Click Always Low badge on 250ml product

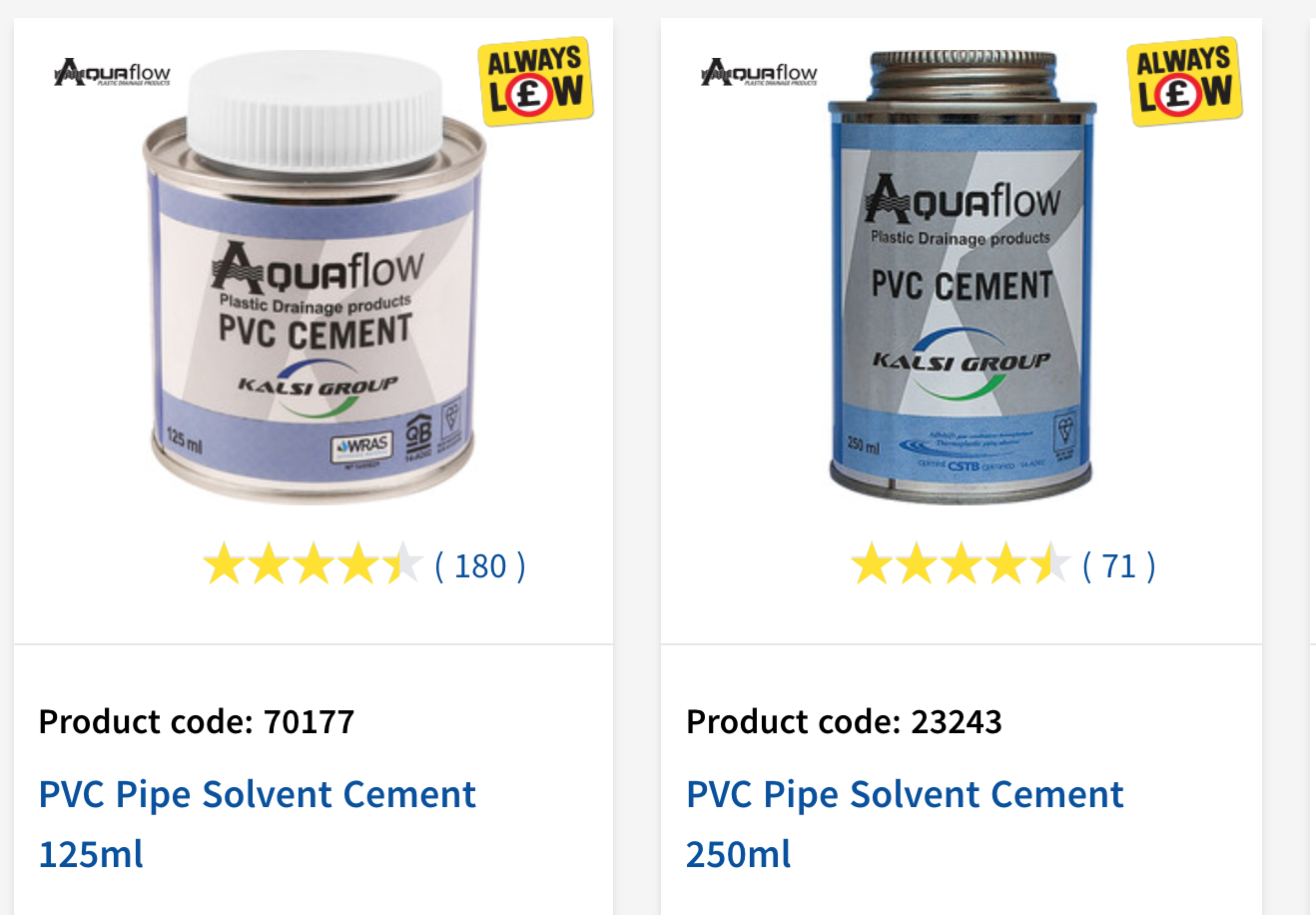[1184, 81]
